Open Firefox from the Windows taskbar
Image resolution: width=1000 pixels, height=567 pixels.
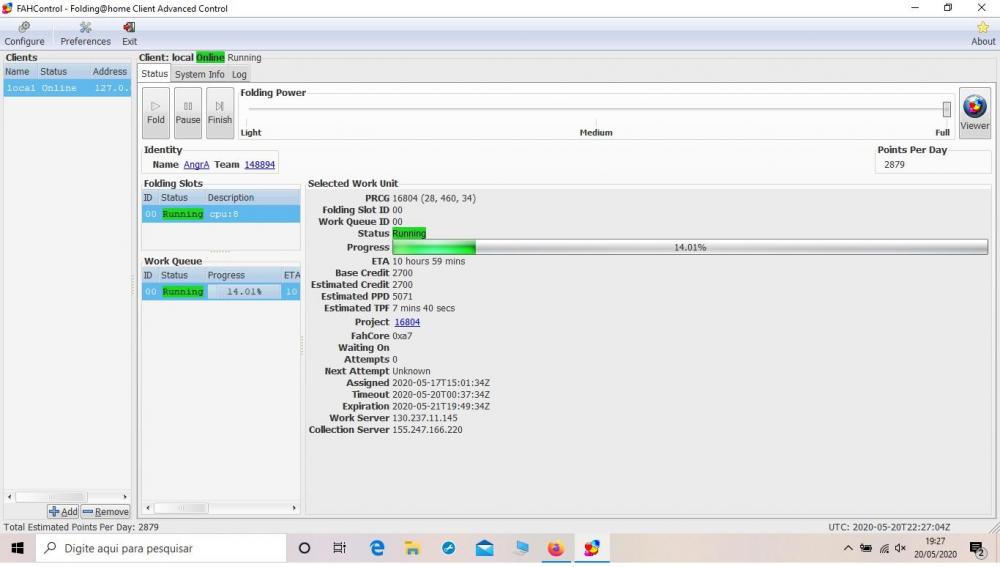point(555,548)
